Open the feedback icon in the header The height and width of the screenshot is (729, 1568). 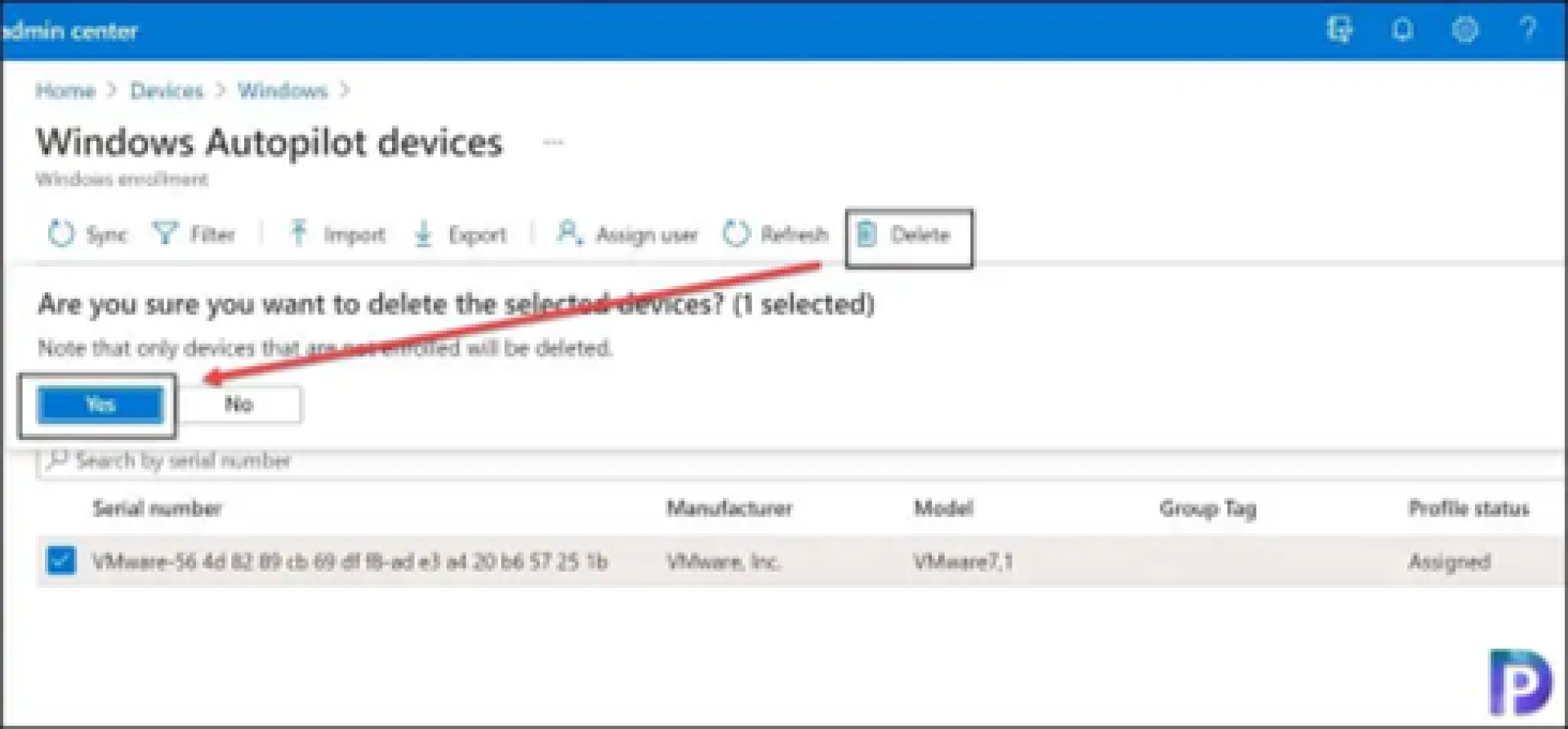pyautogui.click(x=1339, y=30)
